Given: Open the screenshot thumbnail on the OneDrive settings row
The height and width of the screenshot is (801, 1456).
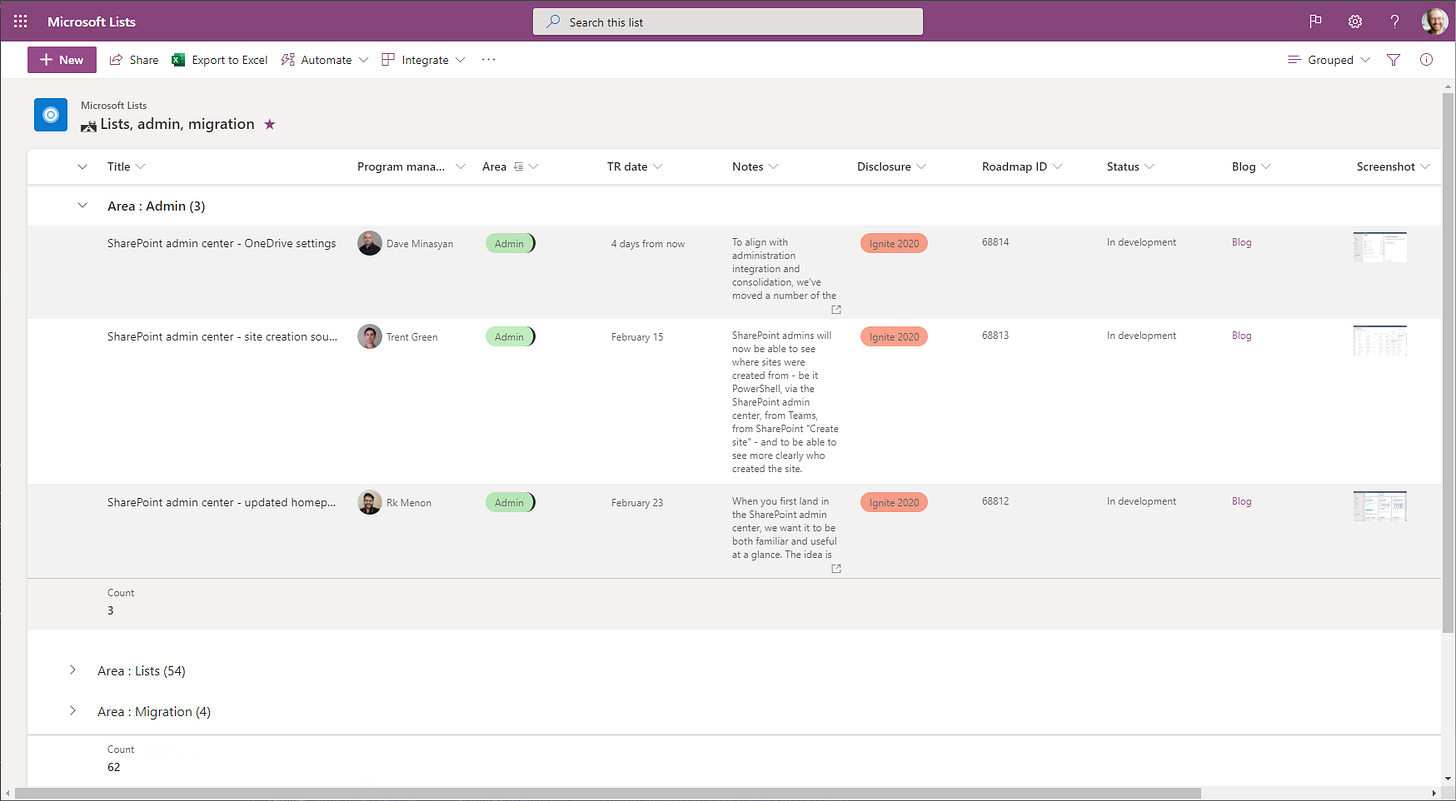Looking at the screenshot, I should click(1379, 246).
